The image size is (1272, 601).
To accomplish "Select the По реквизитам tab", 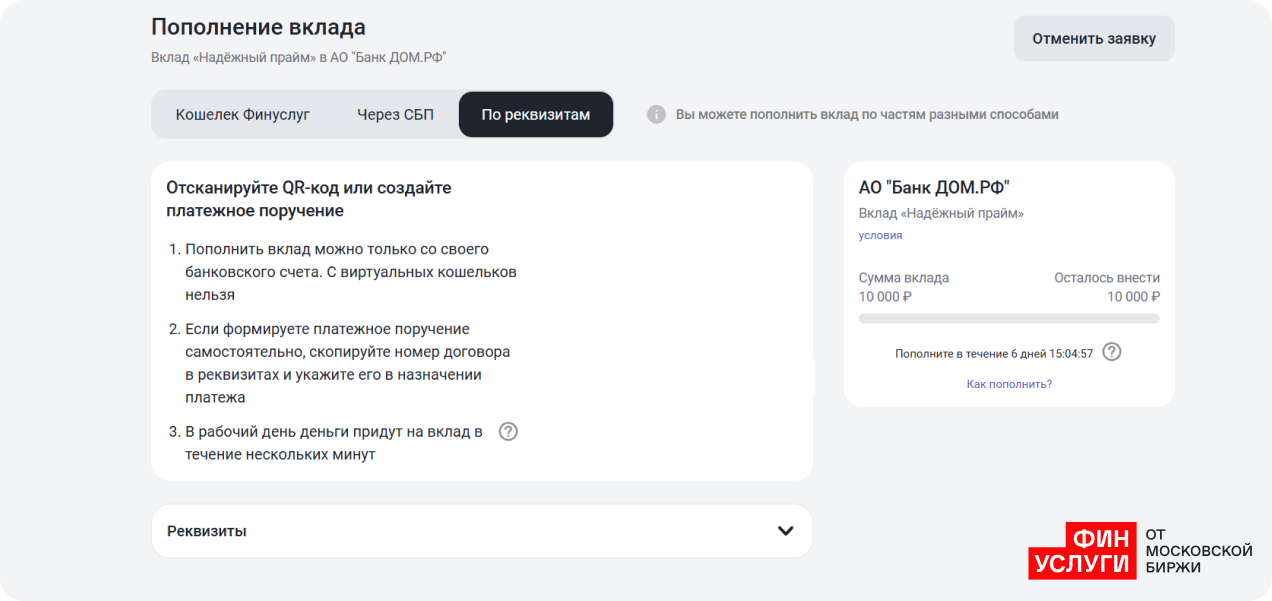I will pos(536,114).
